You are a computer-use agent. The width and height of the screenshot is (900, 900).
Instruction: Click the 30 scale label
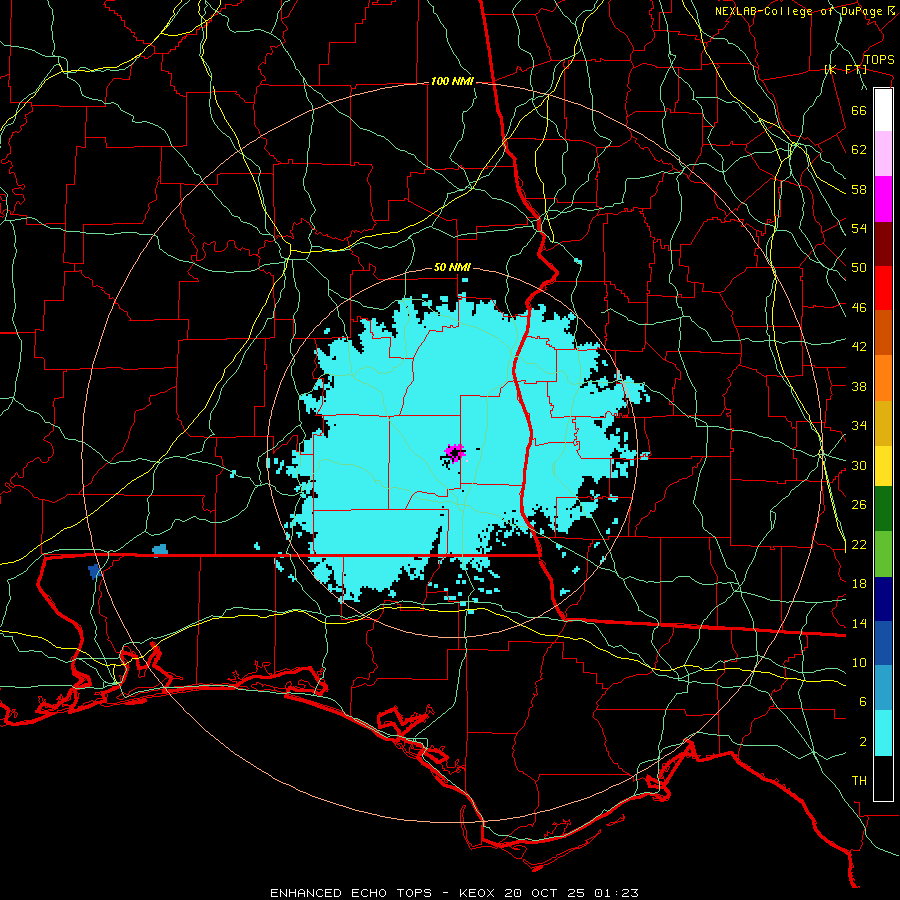coord(859,465)
